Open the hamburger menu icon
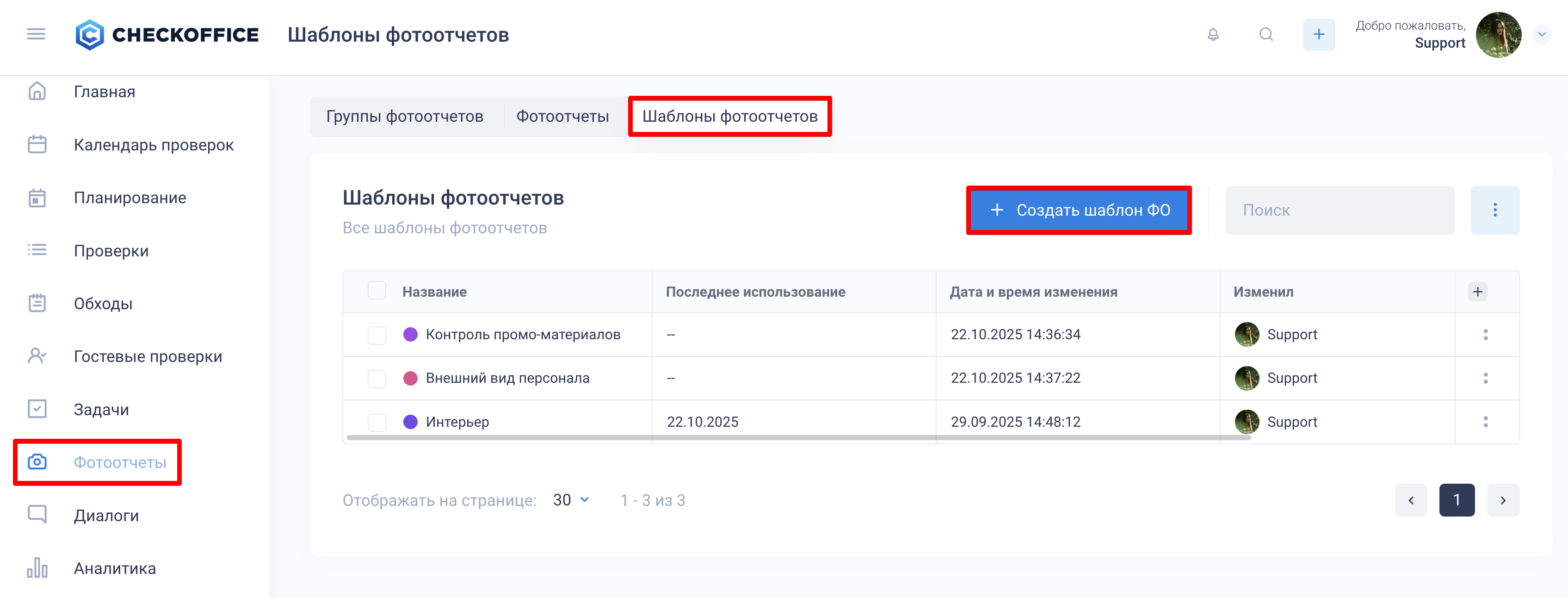This screenshot has height=598, width=1568. point(36,34)
